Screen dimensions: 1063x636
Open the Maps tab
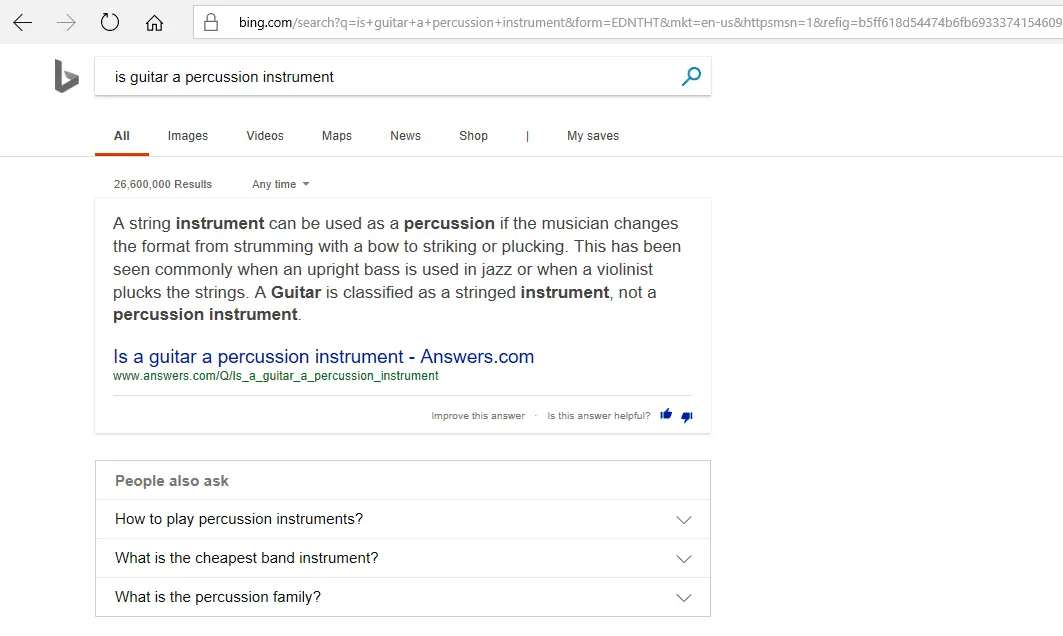(x=337, y=136)
